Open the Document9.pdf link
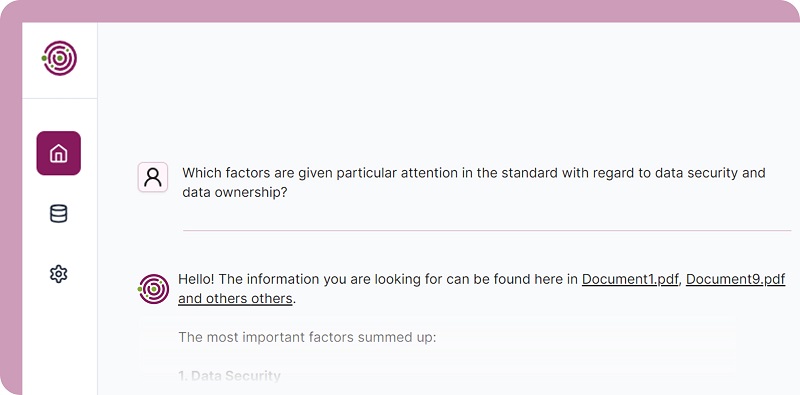 735,279
